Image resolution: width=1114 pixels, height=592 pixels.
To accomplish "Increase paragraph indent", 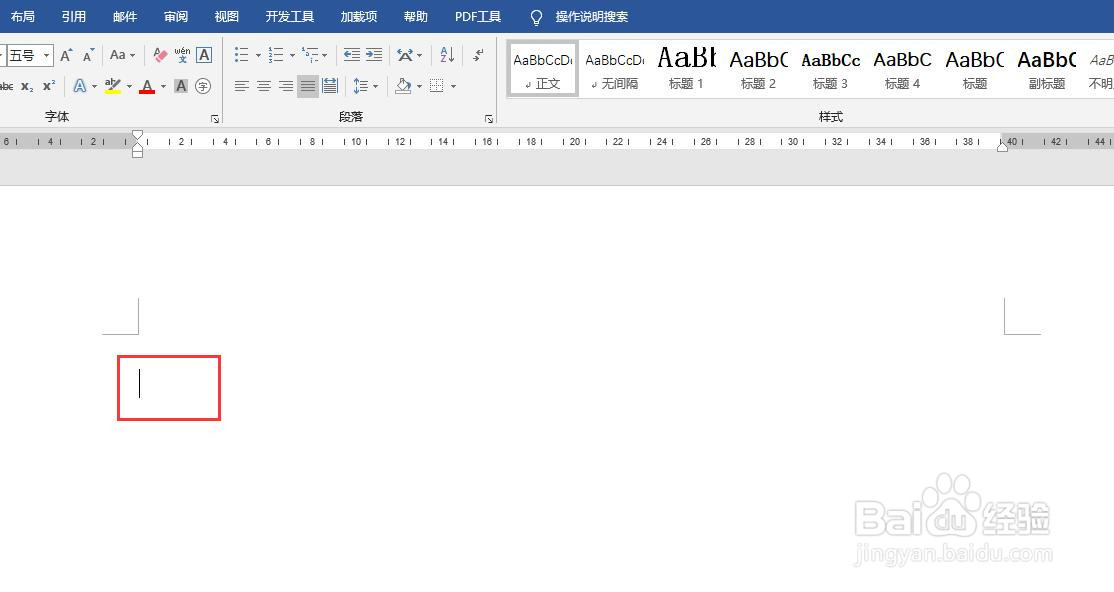I will (374, 55).
